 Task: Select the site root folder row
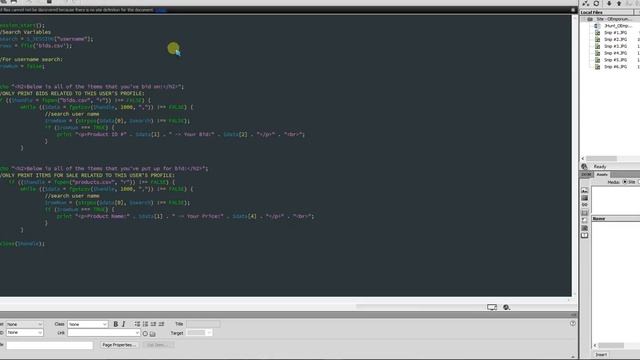(609, 19)
